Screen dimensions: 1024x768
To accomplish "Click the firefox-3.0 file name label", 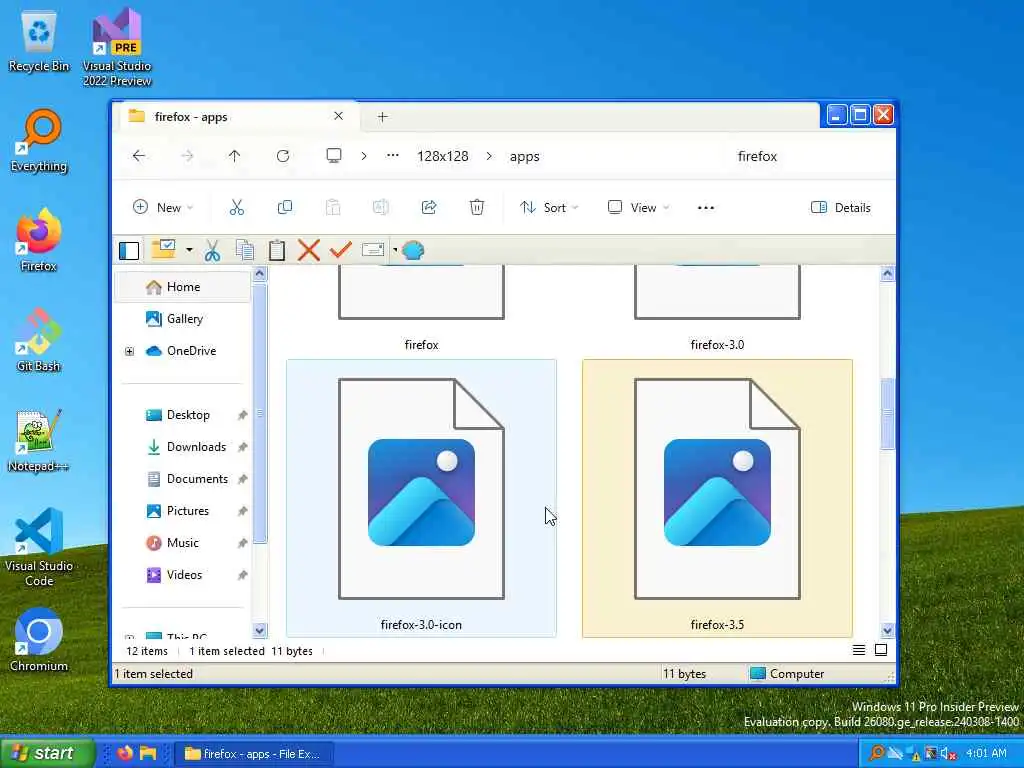I will click(717, 344).
